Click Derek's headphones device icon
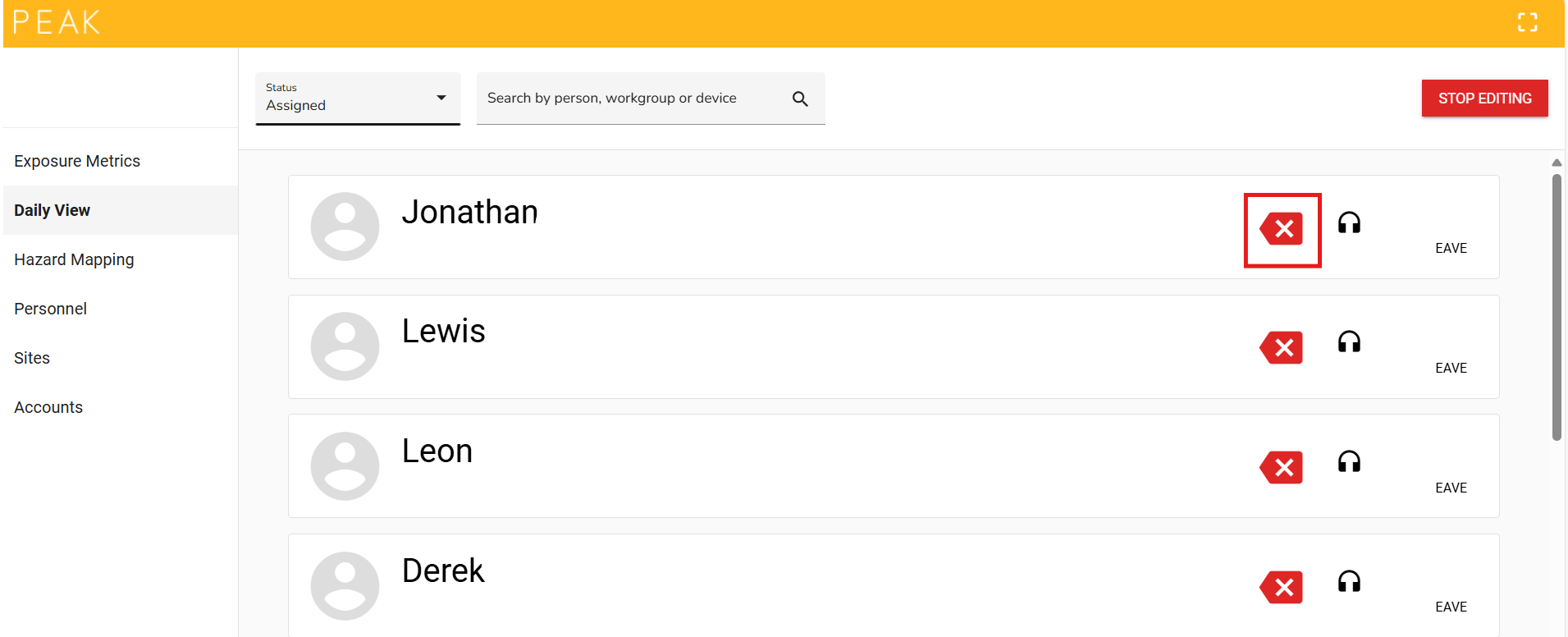Image resolution: width=1568 pixels, height=637 pixels. point(1349,582)
